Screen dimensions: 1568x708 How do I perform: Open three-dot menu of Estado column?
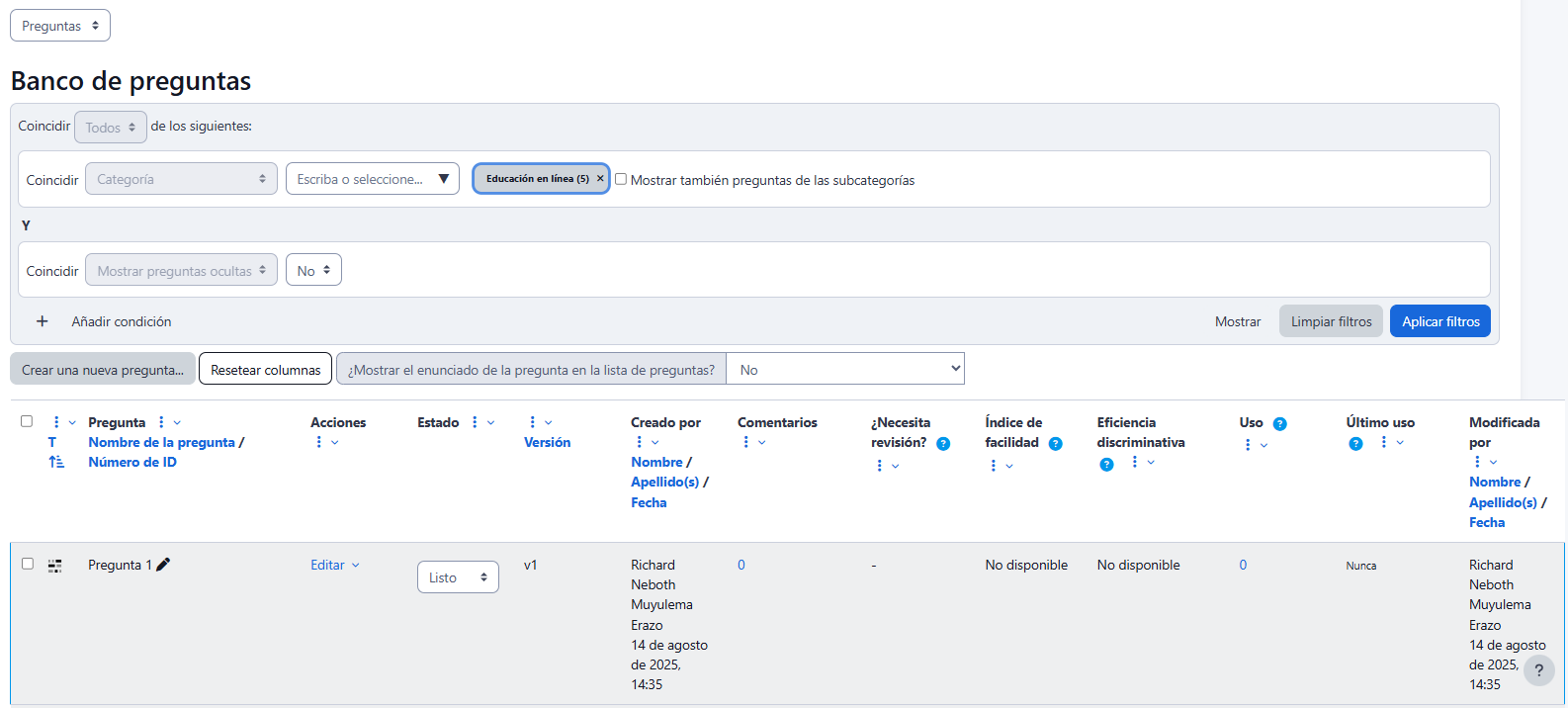[x=475, y=422]
